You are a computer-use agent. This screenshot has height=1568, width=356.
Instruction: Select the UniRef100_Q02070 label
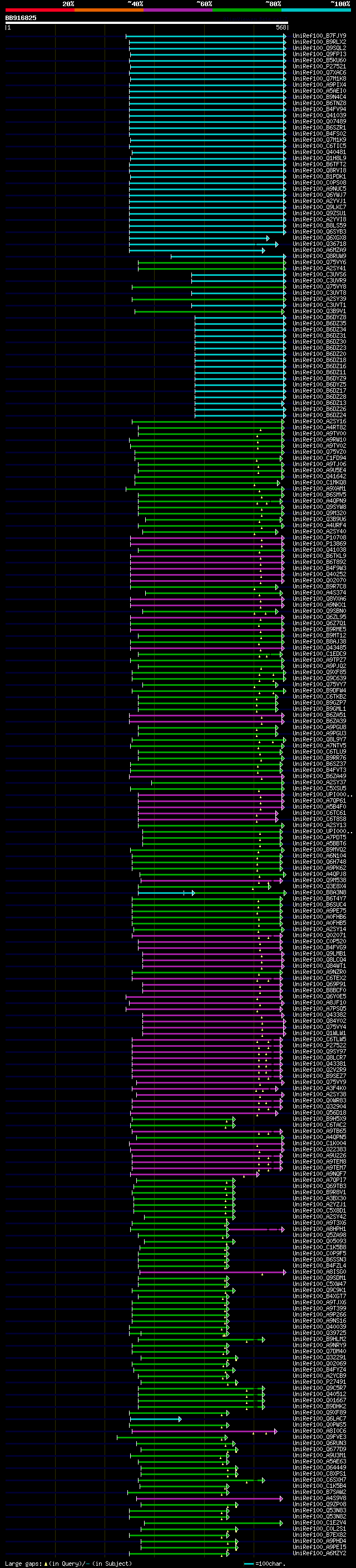(x=319, y=580)
